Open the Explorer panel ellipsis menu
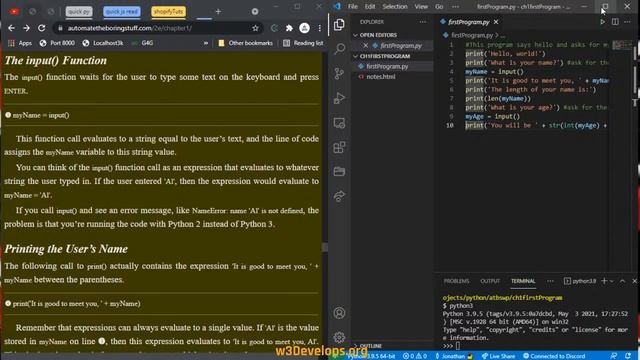The image size is (640, 360). click(422, 22)
